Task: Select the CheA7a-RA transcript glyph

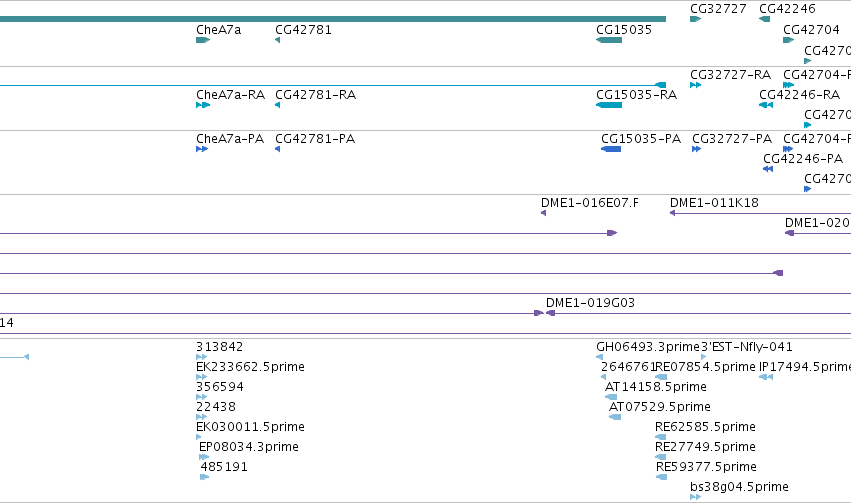Action: (x=203, y=105)
